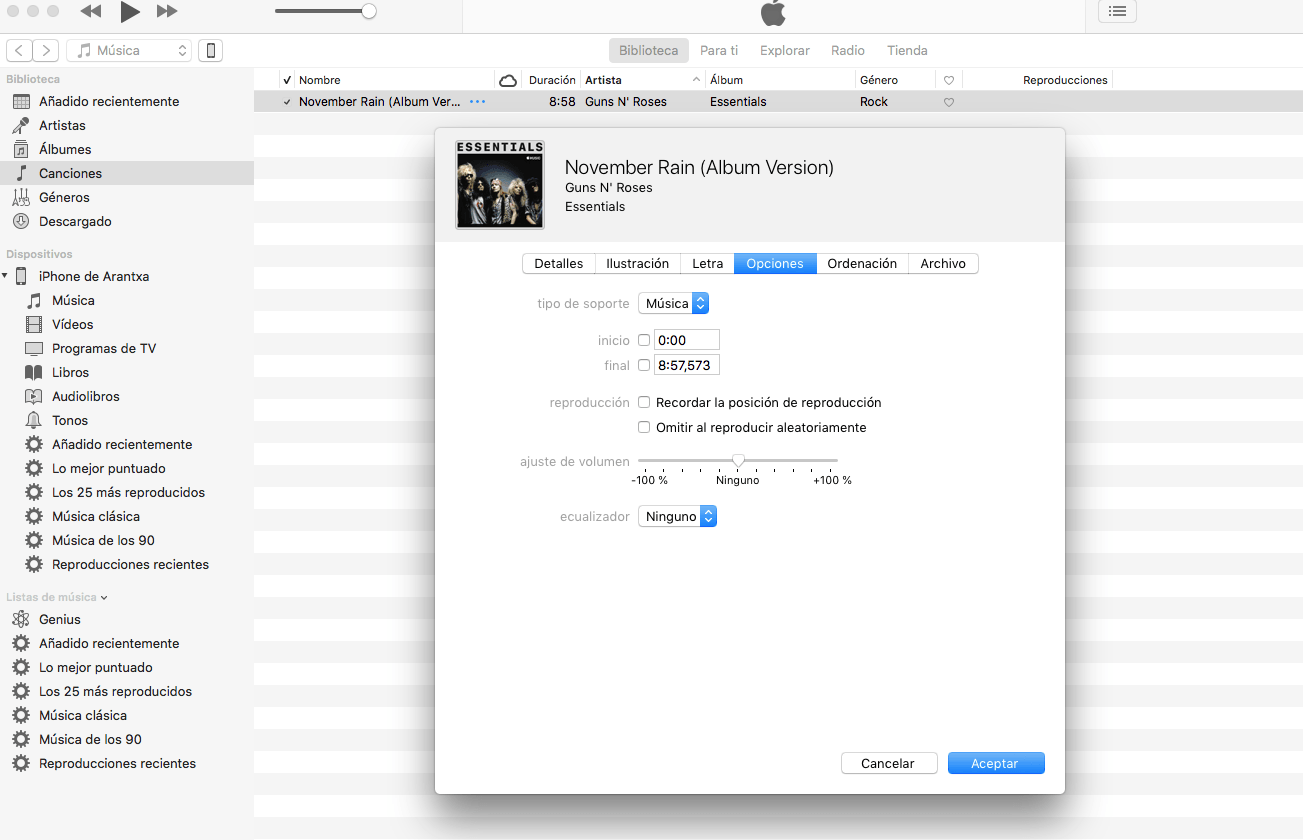Click the Aceptar button
The width and height of the screenshot is (1303, 840).
[x=995, y=763]
